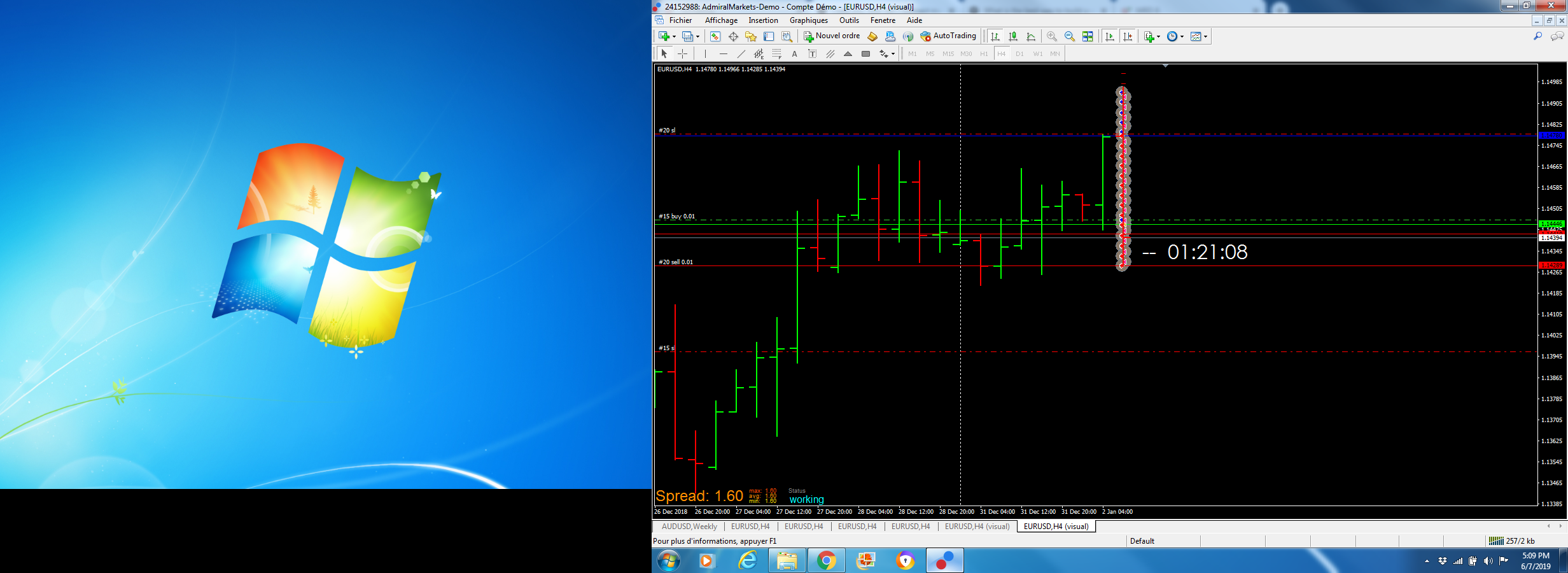
Task: Click the Default profile status field
Action: 1163,541
